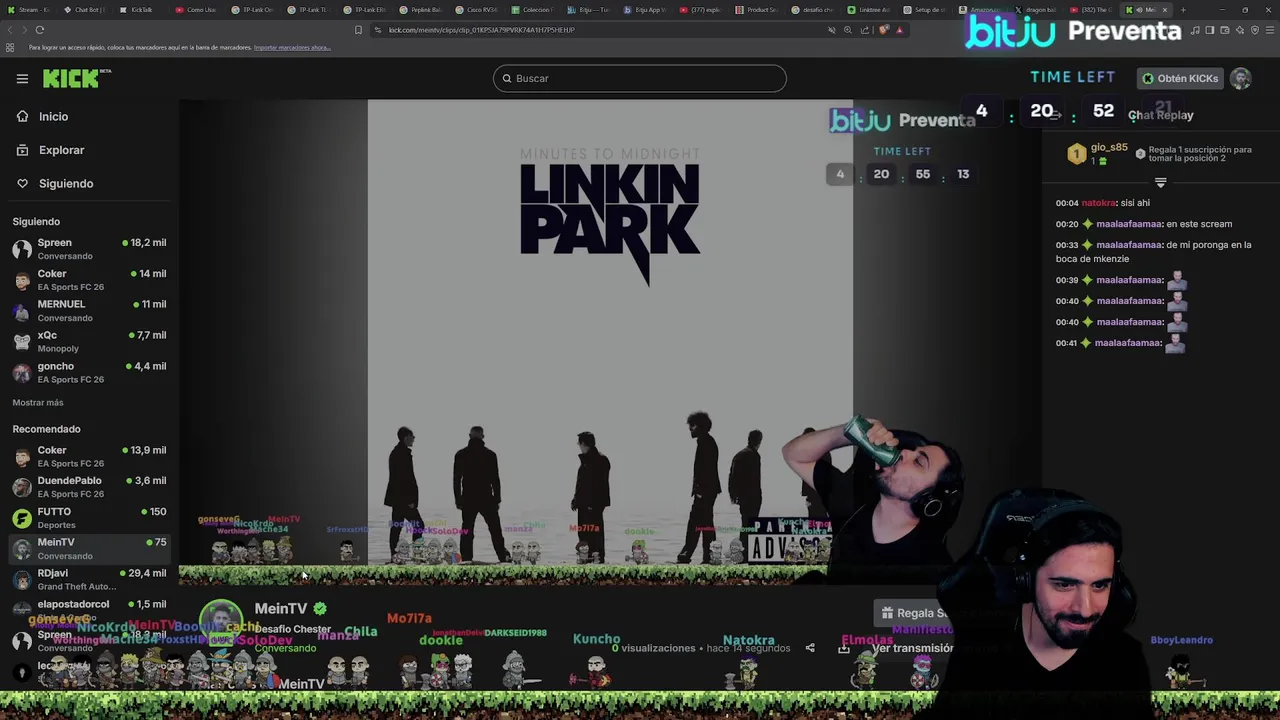Click the Recomendado section header
The width and height of the screenshot is (1280, 720).
pos(46,429)
